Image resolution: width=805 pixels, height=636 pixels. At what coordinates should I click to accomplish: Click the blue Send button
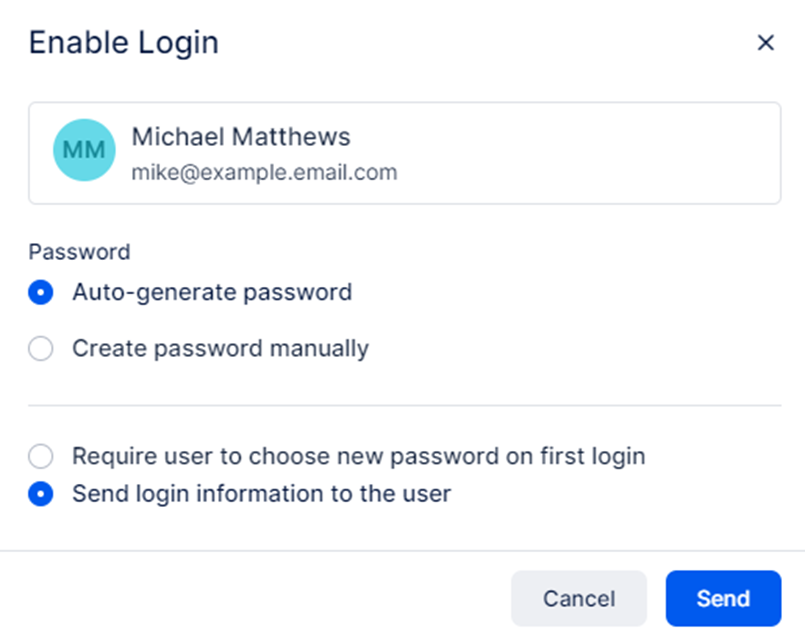click(x=723, y=598)
